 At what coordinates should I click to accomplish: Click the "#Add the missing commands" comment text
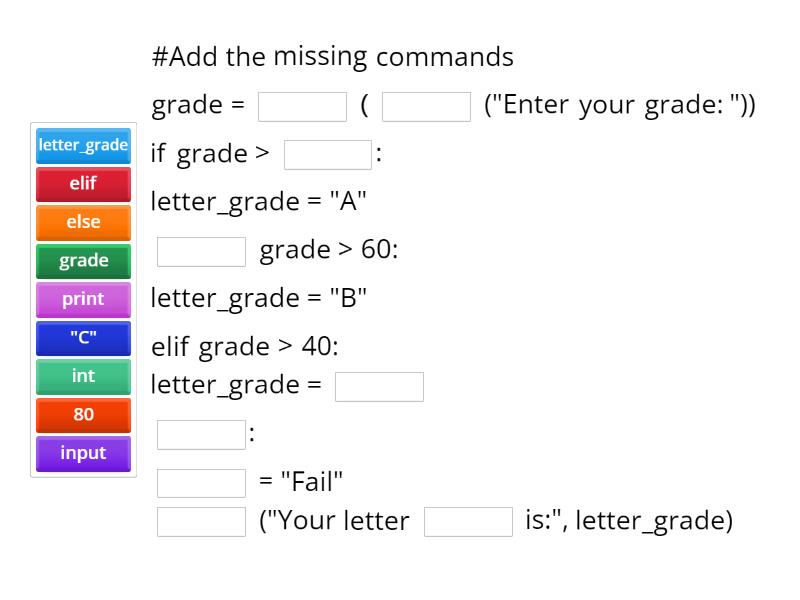point(332,56)
